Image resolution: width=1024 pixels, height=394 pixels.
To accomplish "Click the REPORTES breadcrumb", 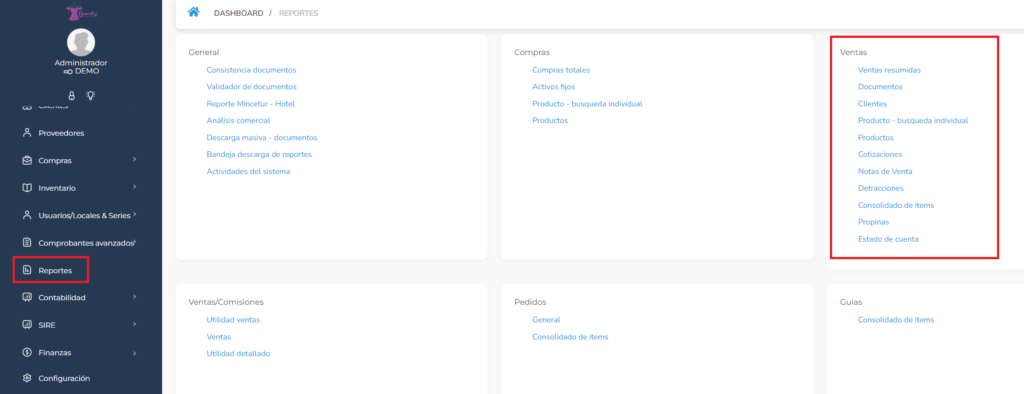I will pyautogui.click(x=298, y=13).
